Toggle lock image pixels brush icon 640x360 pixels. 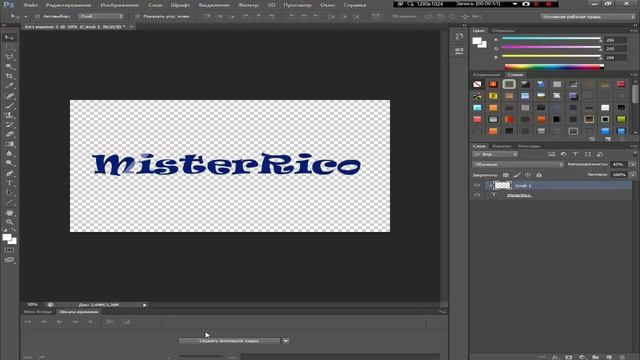click(x=517, y=175)
